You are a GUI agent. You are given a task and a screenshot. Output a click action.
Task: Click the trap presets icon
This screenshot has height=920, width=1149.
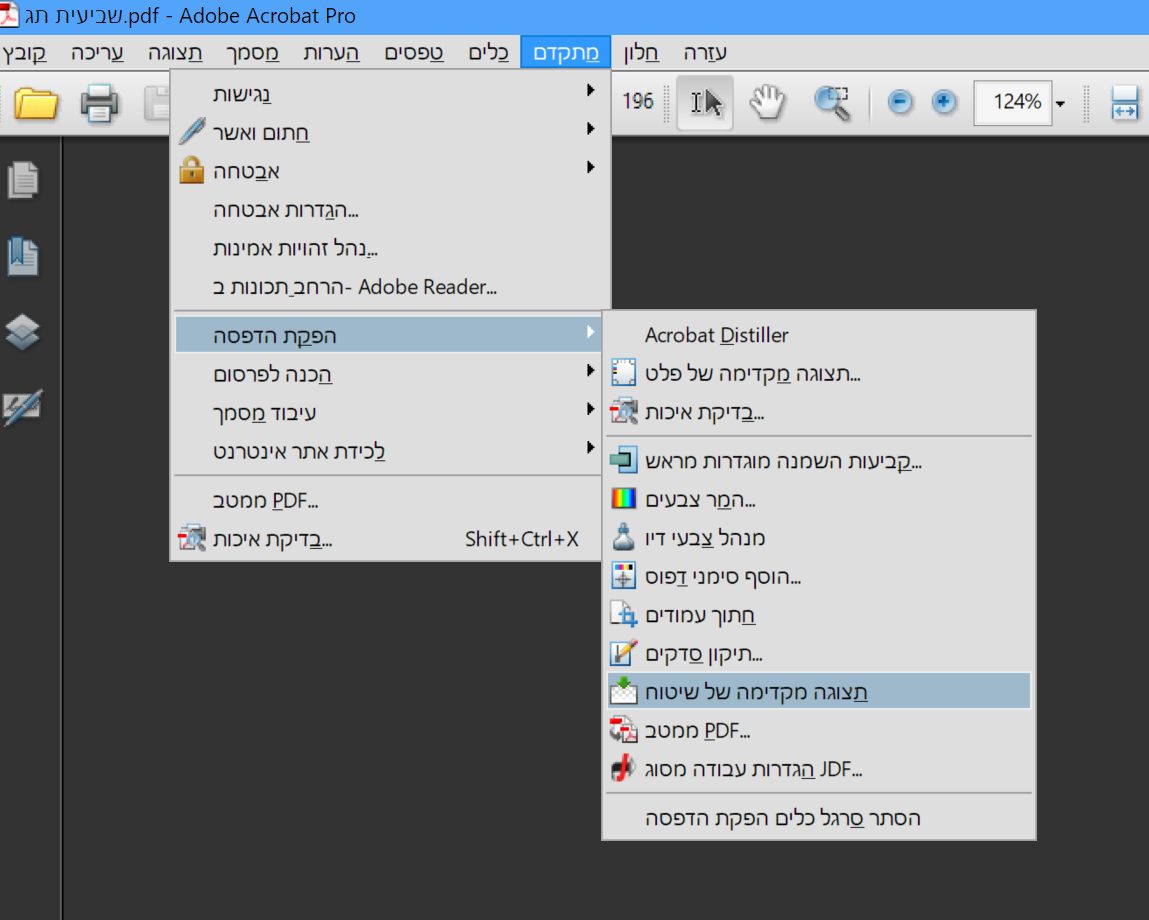624,460
